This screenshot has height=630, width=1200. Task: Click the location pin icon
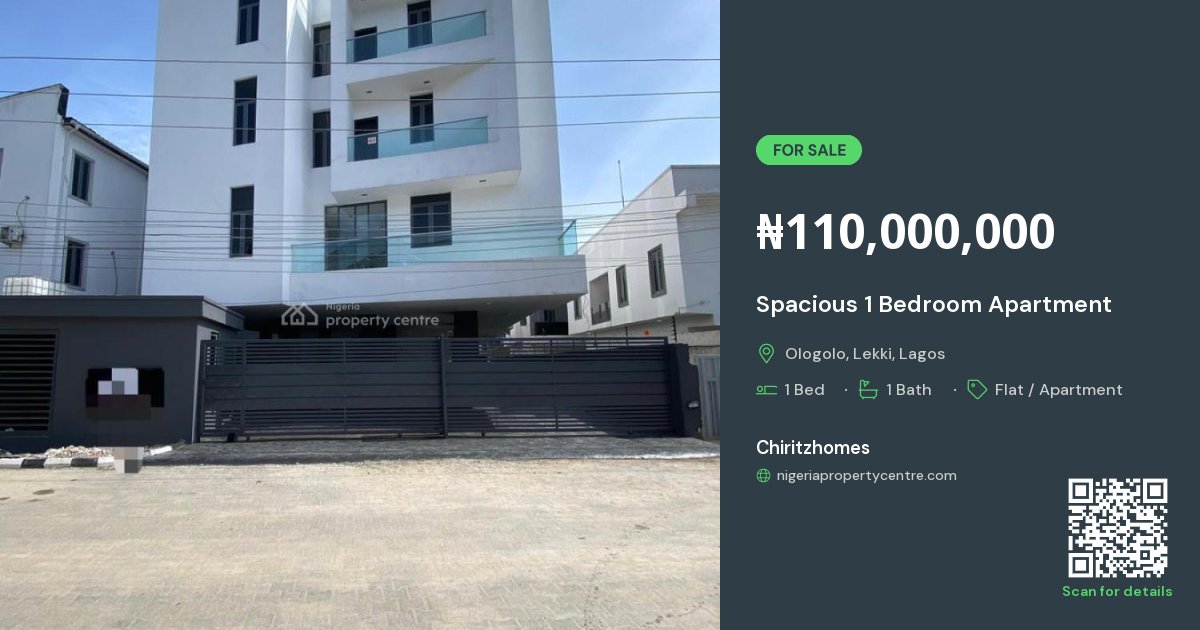click(767, 354)
